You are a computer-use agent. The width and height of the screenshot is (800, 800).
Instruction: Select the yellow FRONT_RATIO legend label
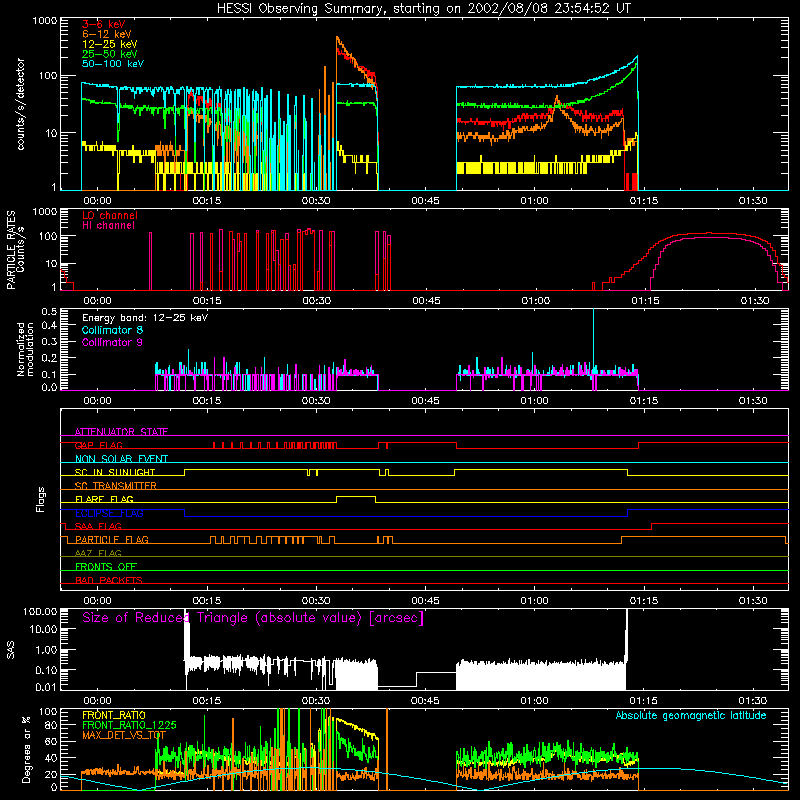click(x=114, y=715)
